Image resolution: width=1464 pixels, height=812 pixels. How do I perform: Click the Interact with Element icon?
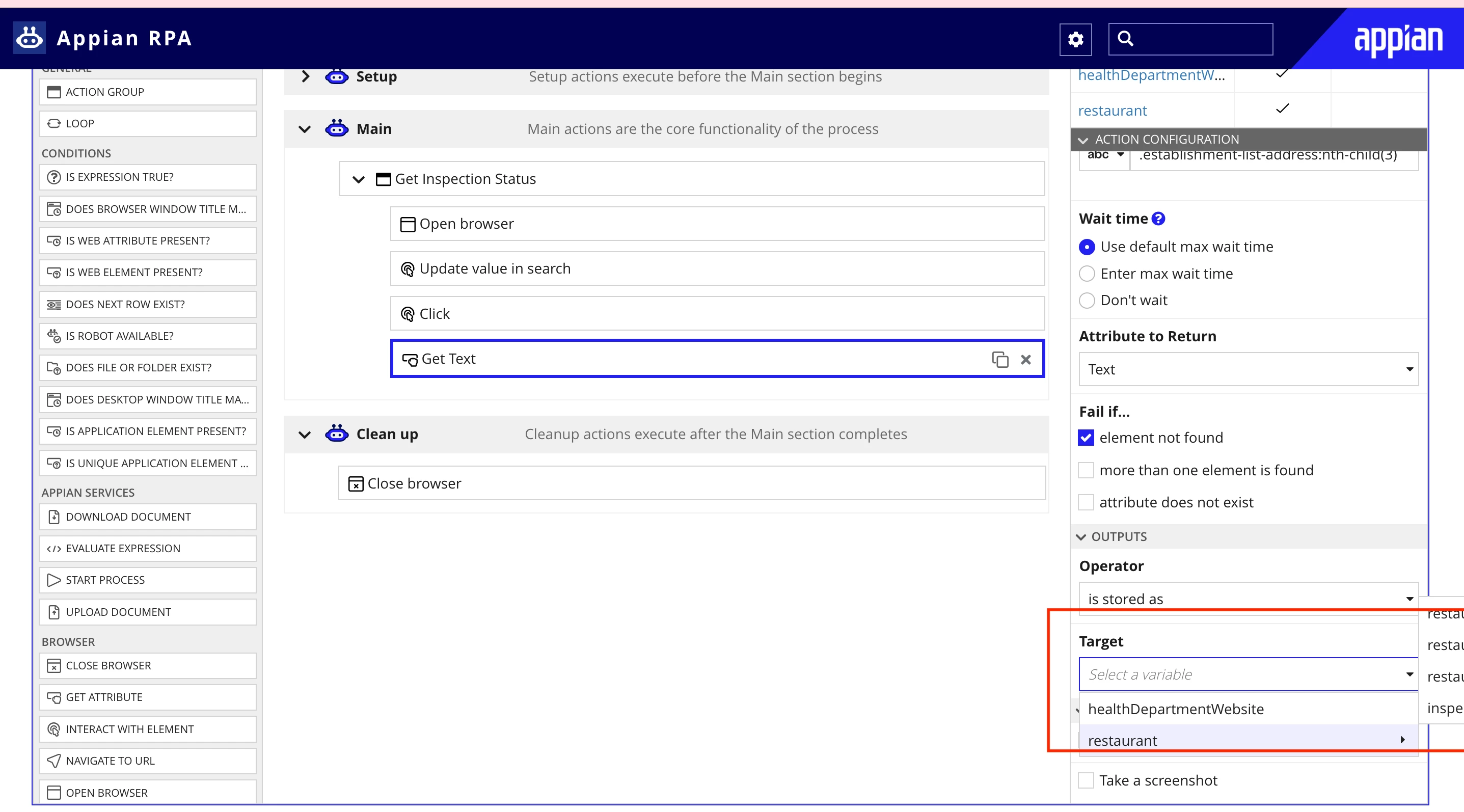54,729
